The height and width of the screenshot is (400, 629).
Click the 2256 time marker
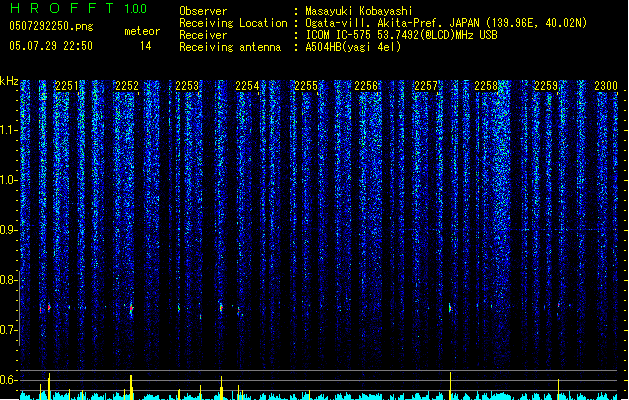366,86
